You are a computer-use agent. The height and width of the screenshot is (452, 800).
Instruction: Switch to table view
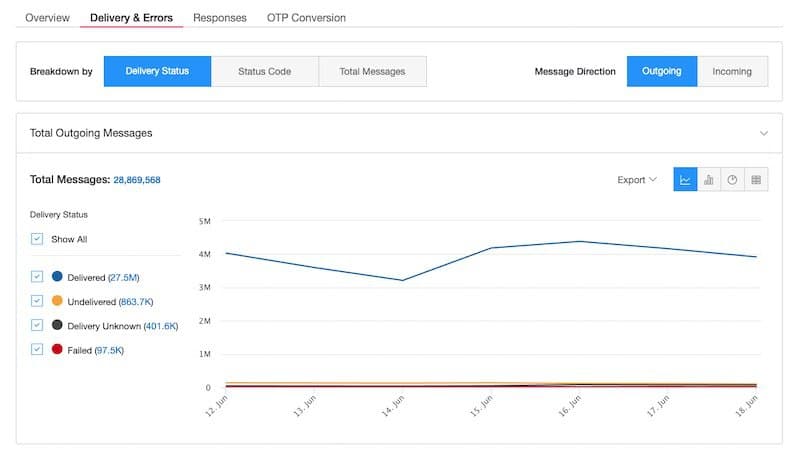click(x=756, y=180)
